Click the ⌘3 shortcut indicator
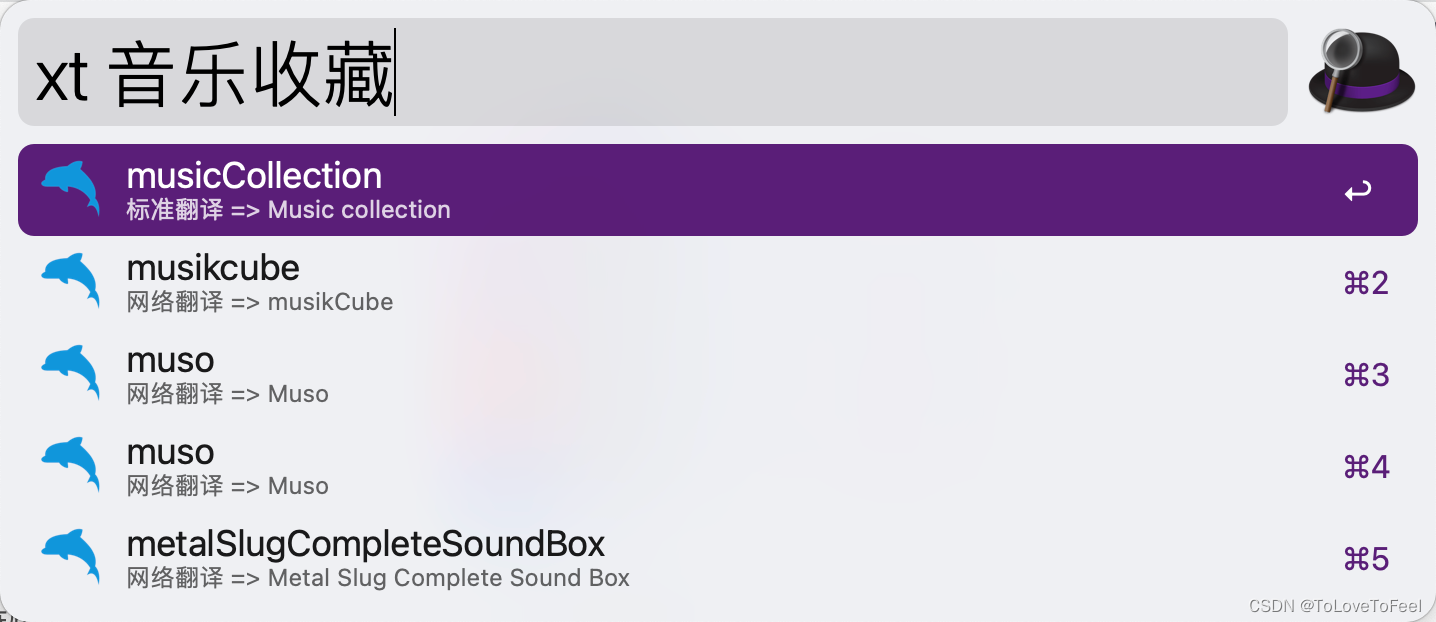The height and width of the screenshot is (622, 1436). click(1366, 375)
